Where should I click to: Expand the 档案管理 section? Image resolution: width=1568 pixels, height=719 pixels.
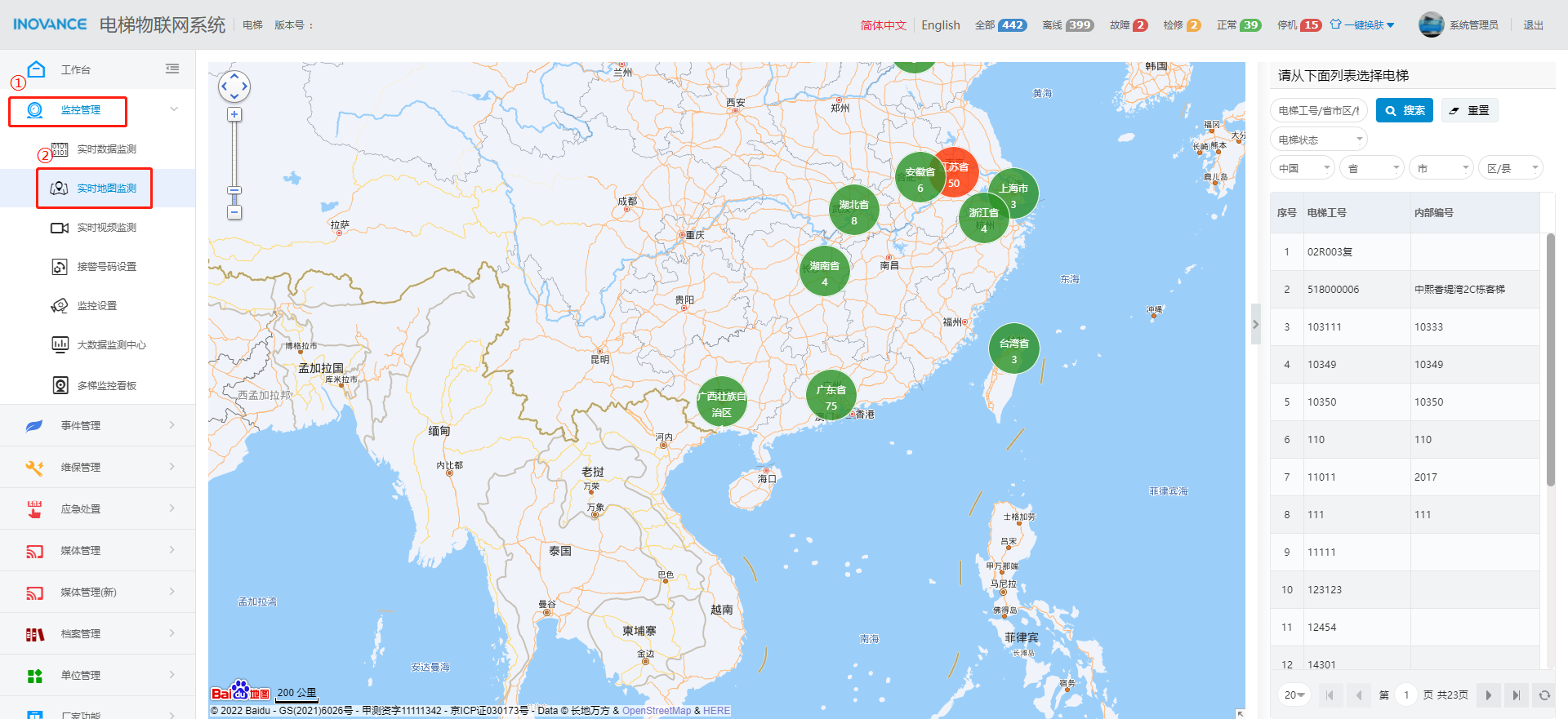pyautogui.click(x=98, y=633)
